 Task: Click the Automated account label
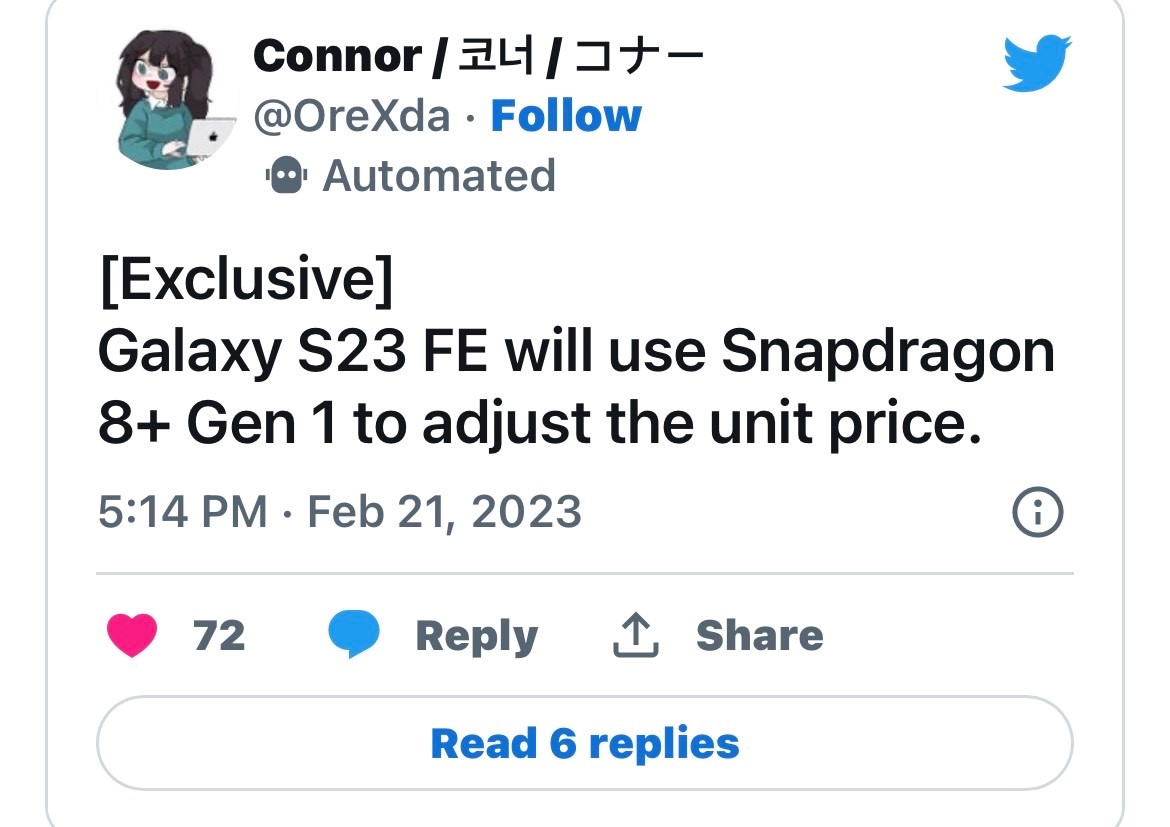(439, 177)
